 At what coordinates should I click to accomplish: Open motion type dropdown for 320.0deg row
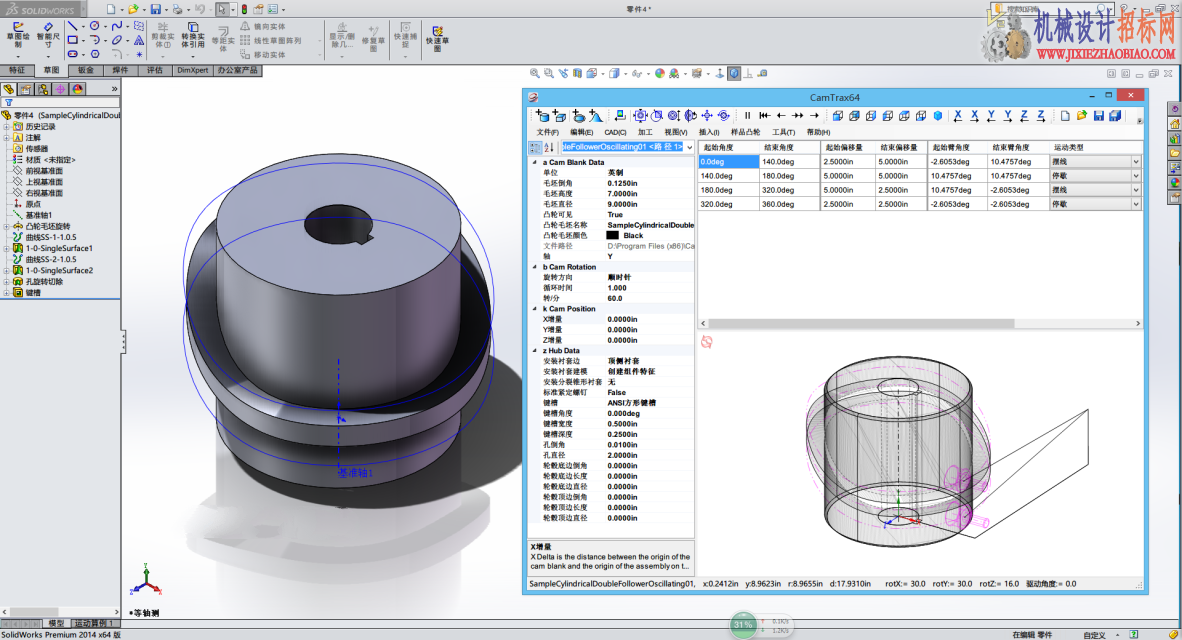pos(1136,204)
